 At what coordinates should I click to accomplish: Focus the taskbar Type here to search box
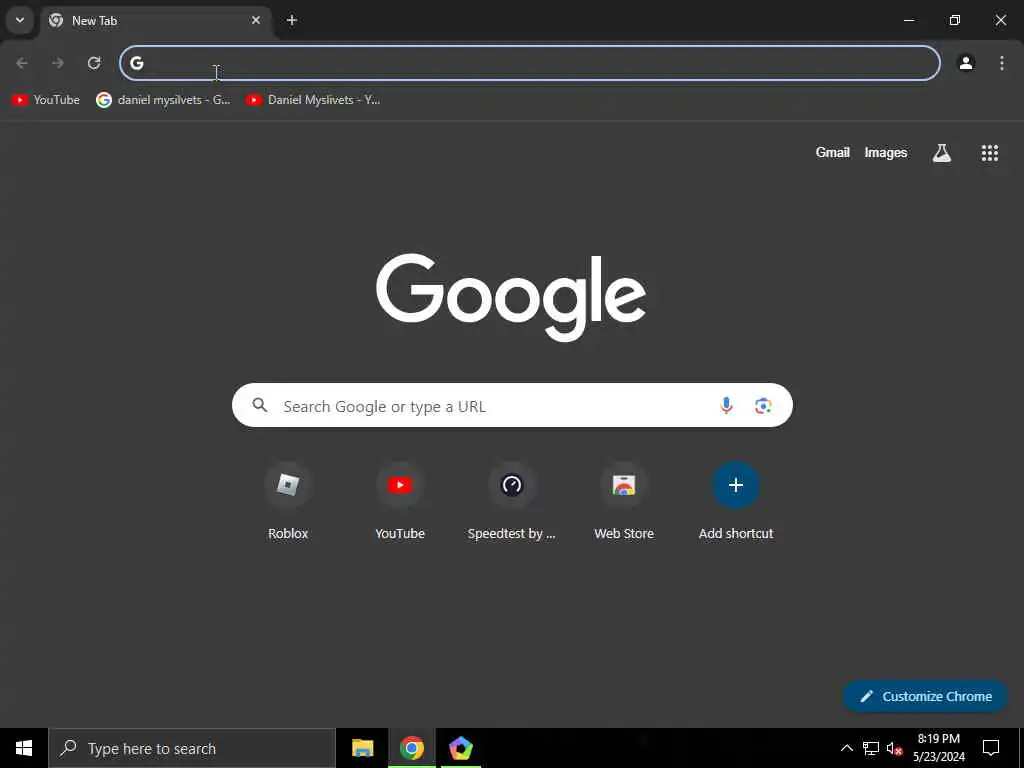192,748
